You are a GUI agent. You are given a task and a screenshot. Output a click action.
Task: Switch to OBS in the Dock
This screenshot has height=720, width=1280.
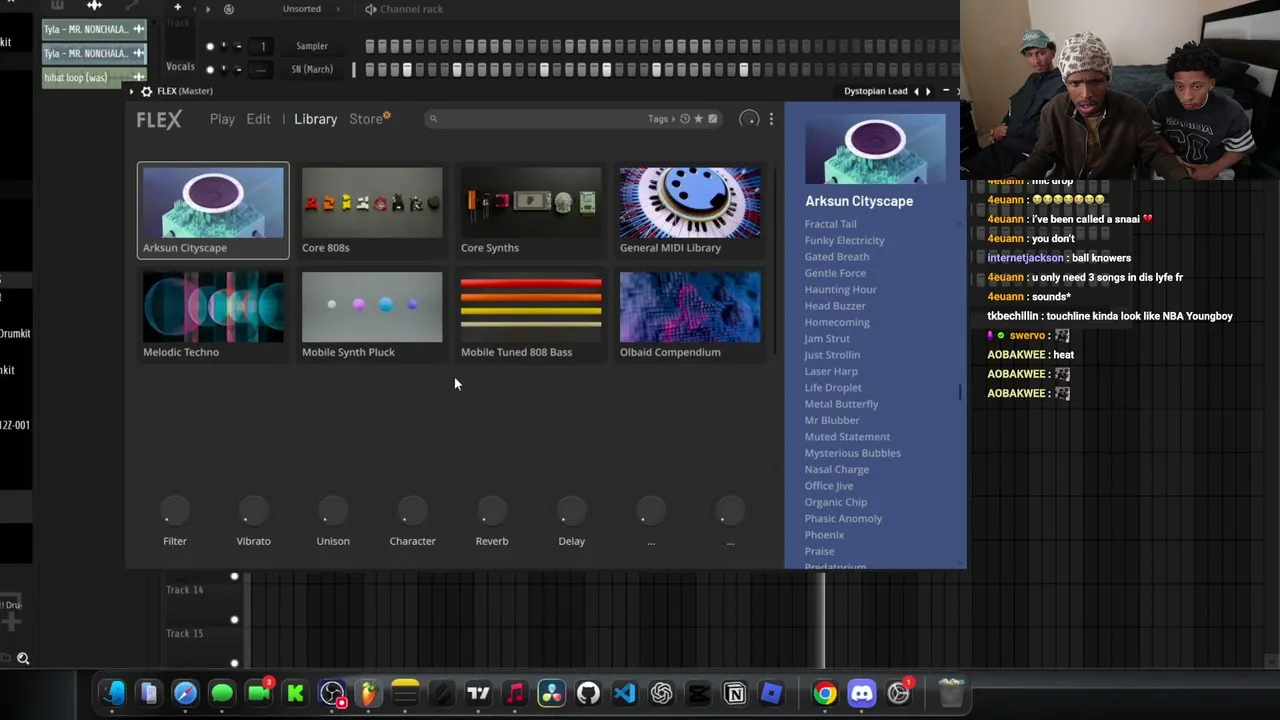(x=332, y=693)
